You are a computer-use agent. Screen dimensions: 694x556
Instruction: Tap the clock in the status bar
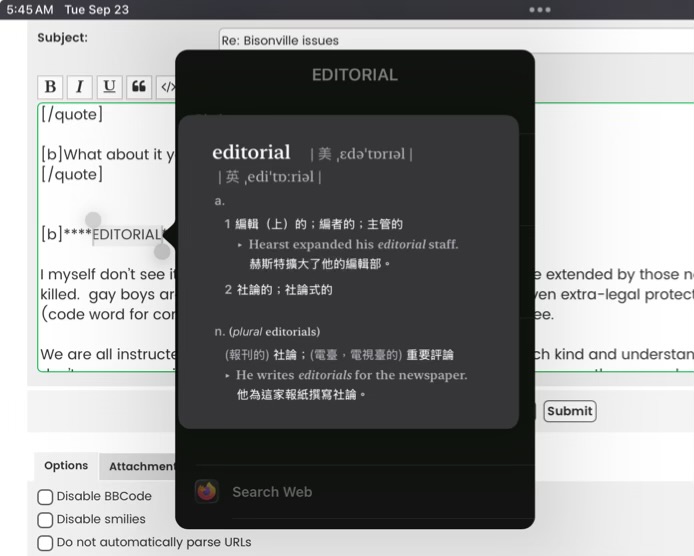(x=29, y=10)
